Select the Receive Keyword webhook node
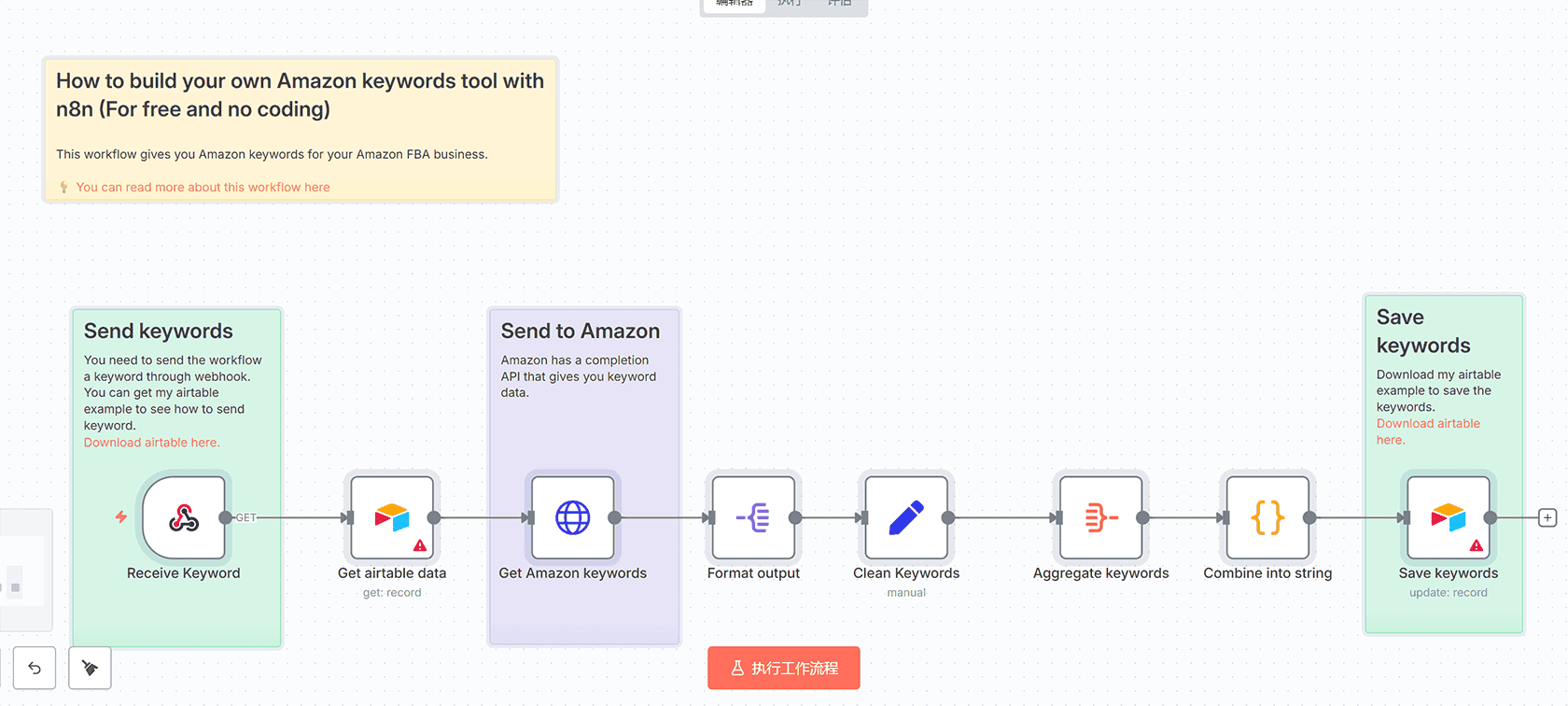The image size is (1568, 706). point(184,517)
